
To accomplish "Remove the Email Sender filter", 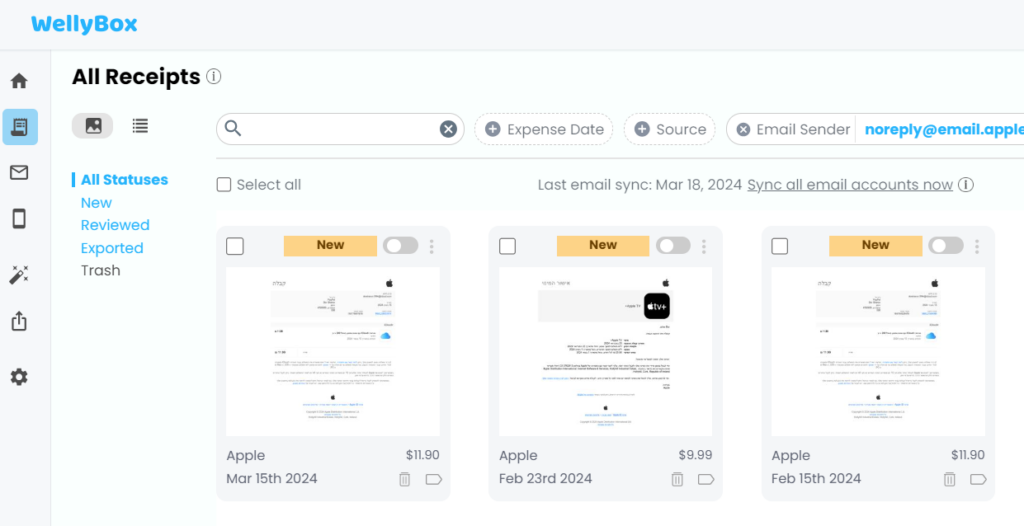I will click(x=743, y=129).
